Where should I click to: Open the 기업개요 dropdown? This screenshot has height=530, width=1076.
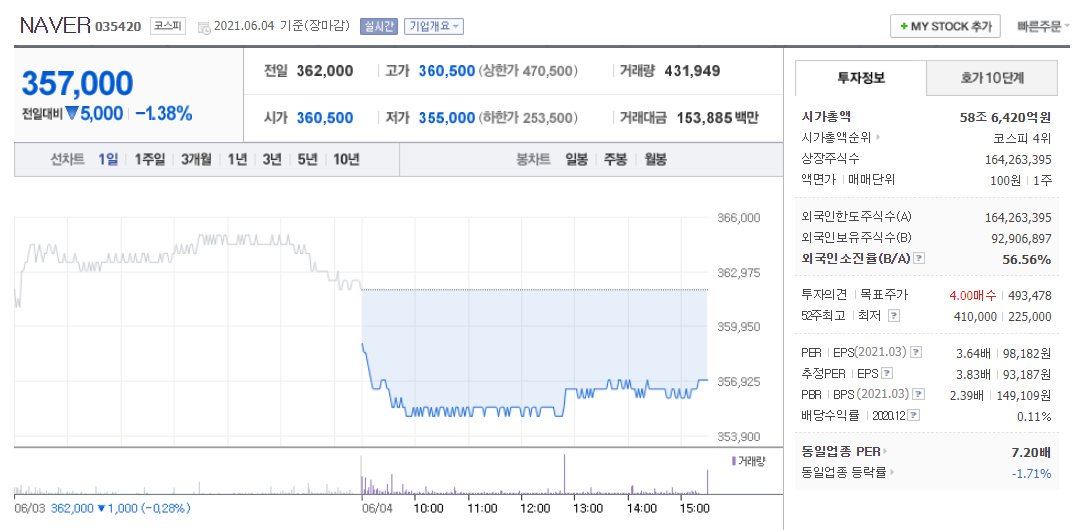click(434, 27)
